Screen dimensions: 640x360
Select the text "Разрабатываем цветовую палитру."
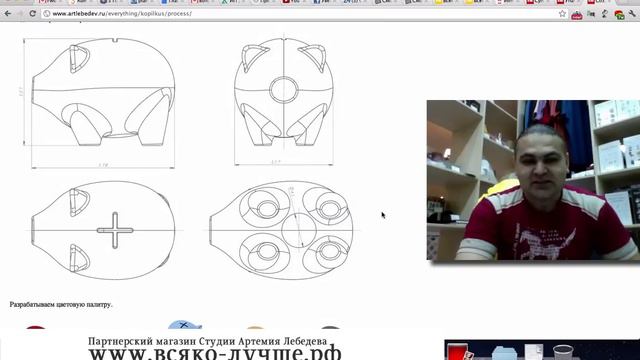click(61, 304)
